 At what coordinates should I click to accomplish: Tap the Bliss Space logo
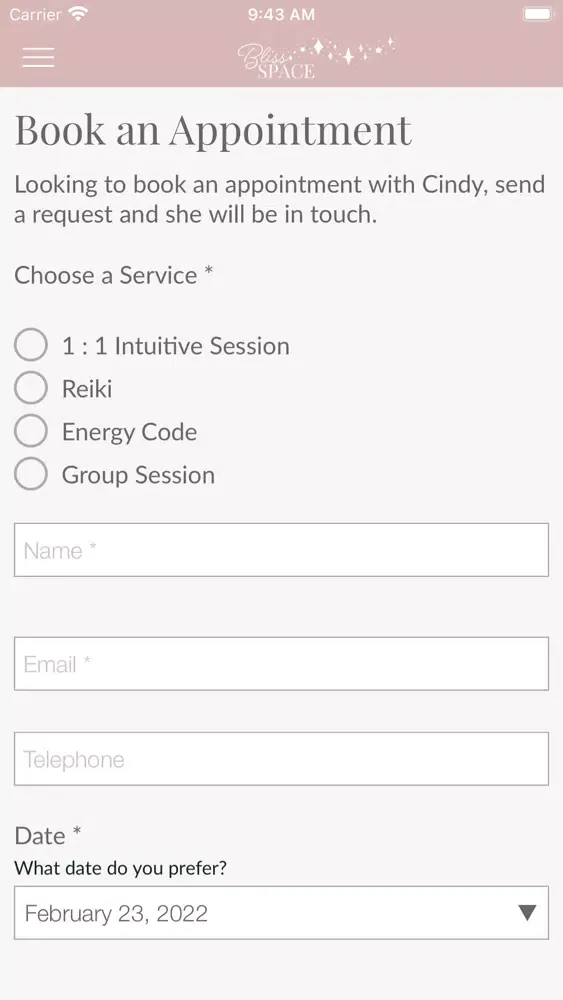click(x=316, y=58)
